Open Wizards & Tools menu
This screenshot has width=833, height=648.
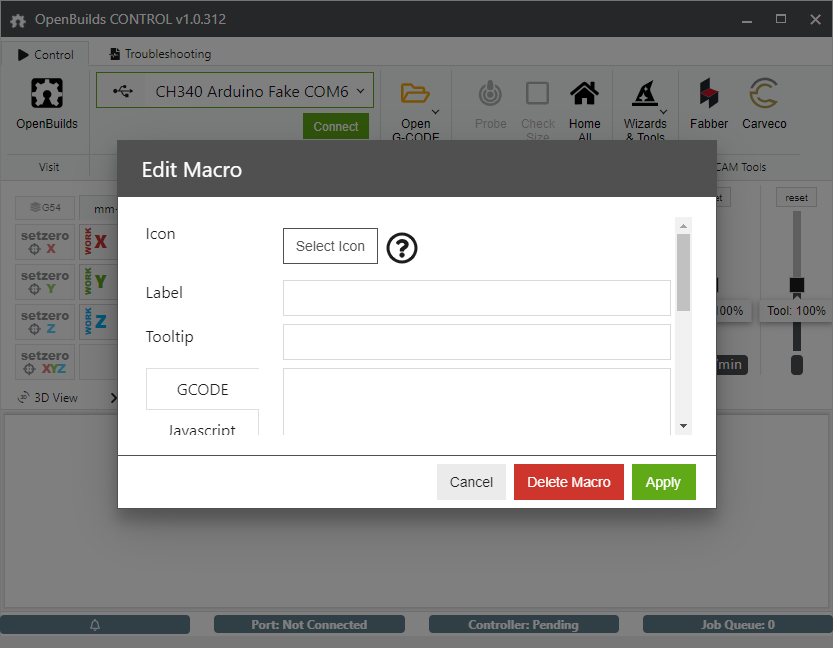click(x=645, y=95)
